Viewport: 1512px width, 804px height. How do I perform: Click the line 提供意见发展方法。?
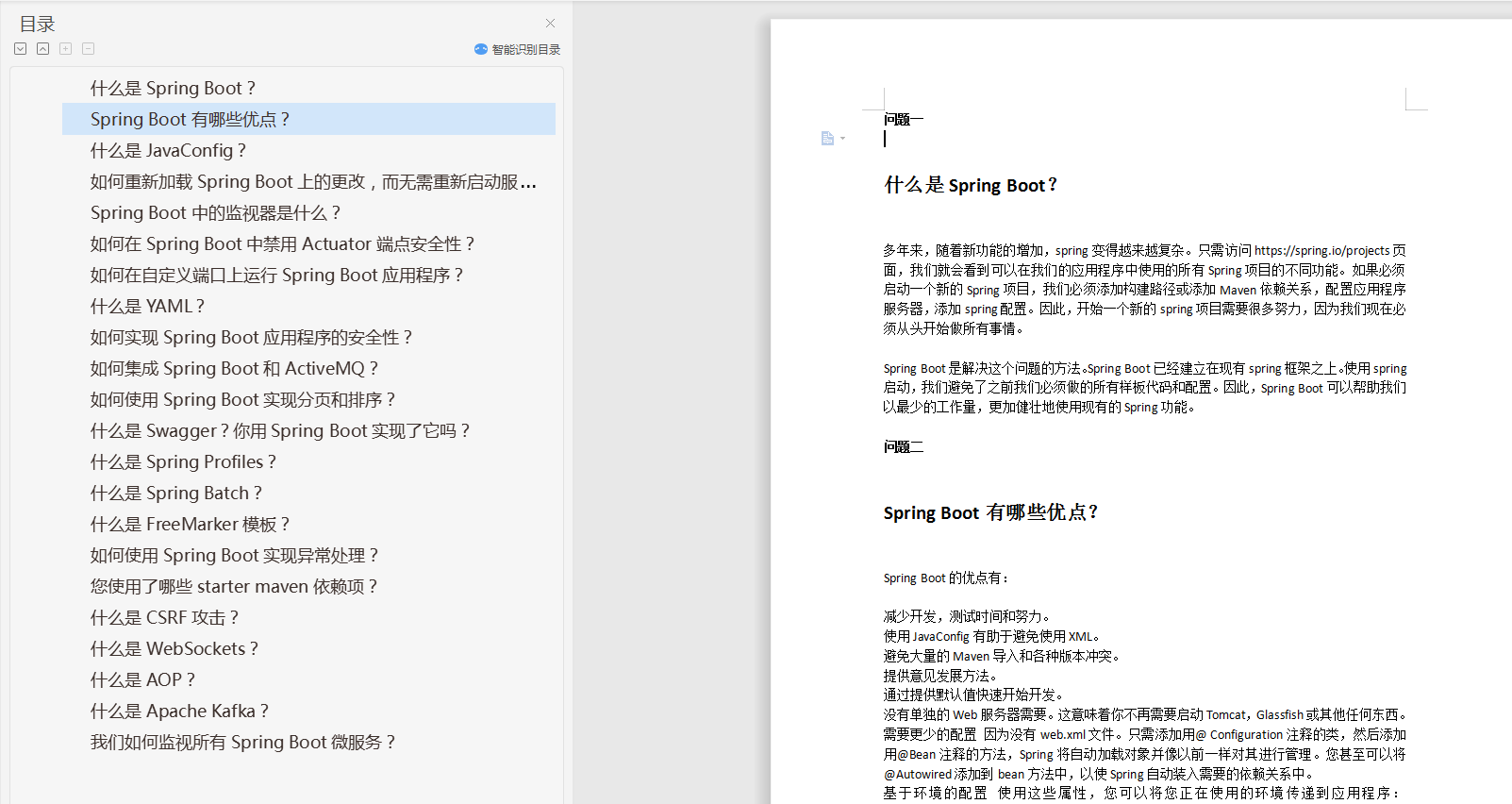pyautogui.click(x=940, y=677)
